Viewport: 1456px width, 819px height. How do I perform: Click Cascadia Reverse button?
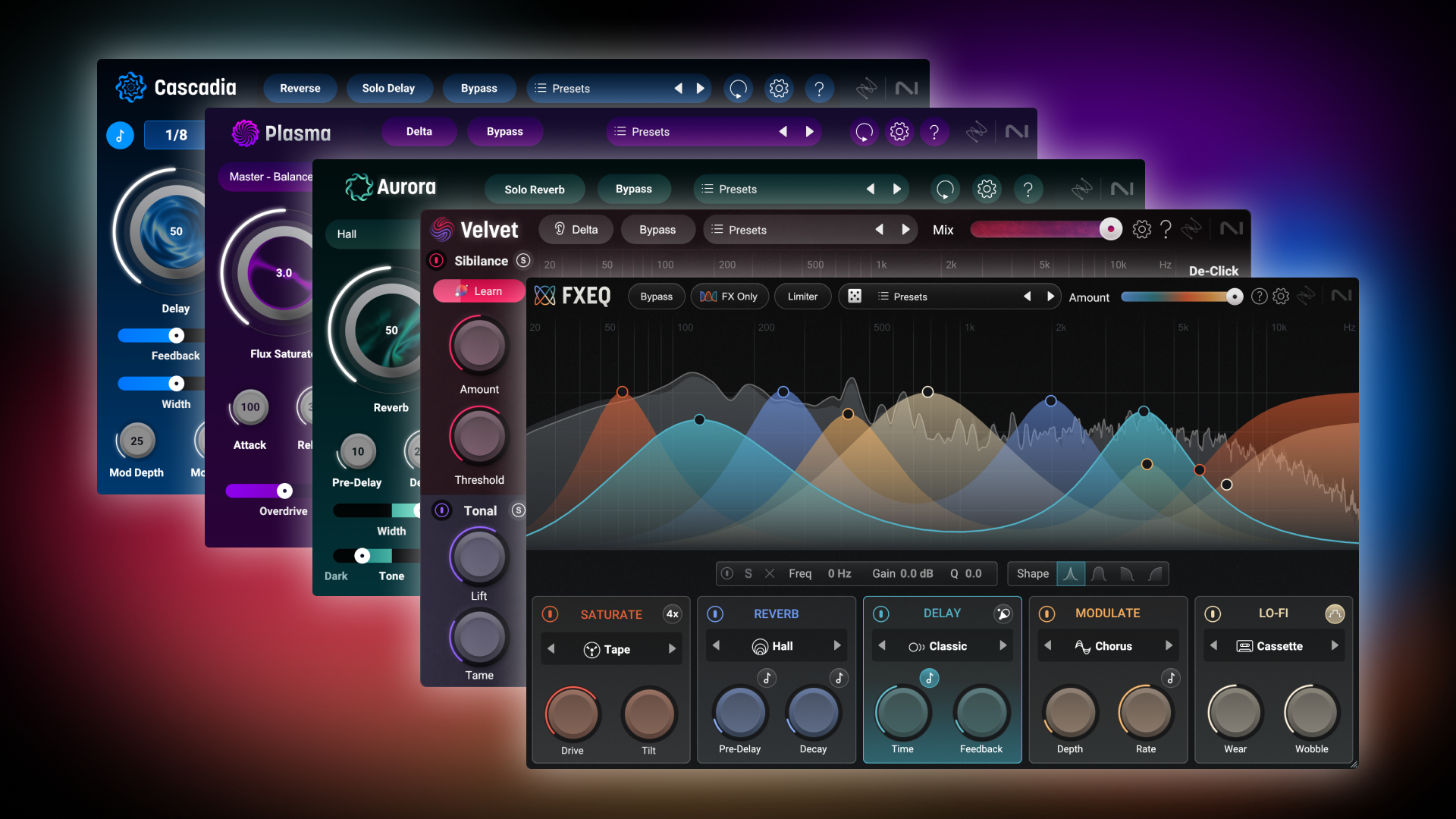(x=300, y=89)
